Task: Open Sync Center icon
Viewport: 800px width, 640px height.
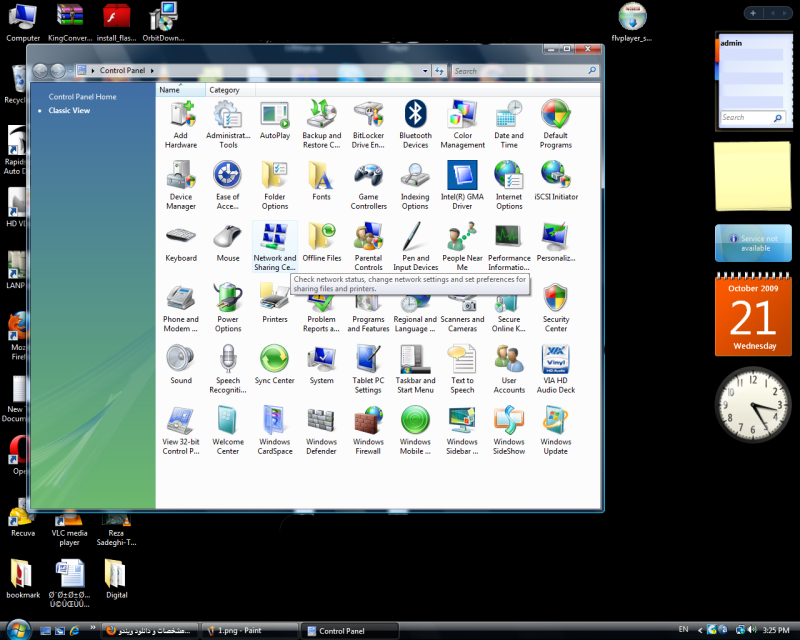Action: (274, 365)
